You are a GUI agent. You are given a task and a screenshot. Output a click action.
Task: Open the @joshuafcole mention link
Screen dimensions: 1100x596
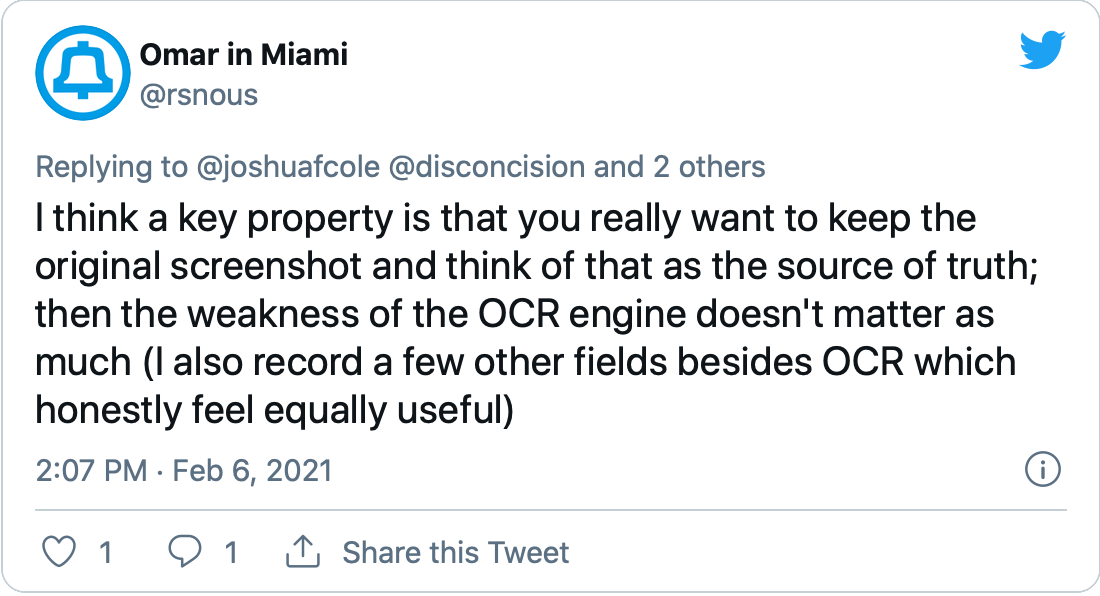point(288,167)
